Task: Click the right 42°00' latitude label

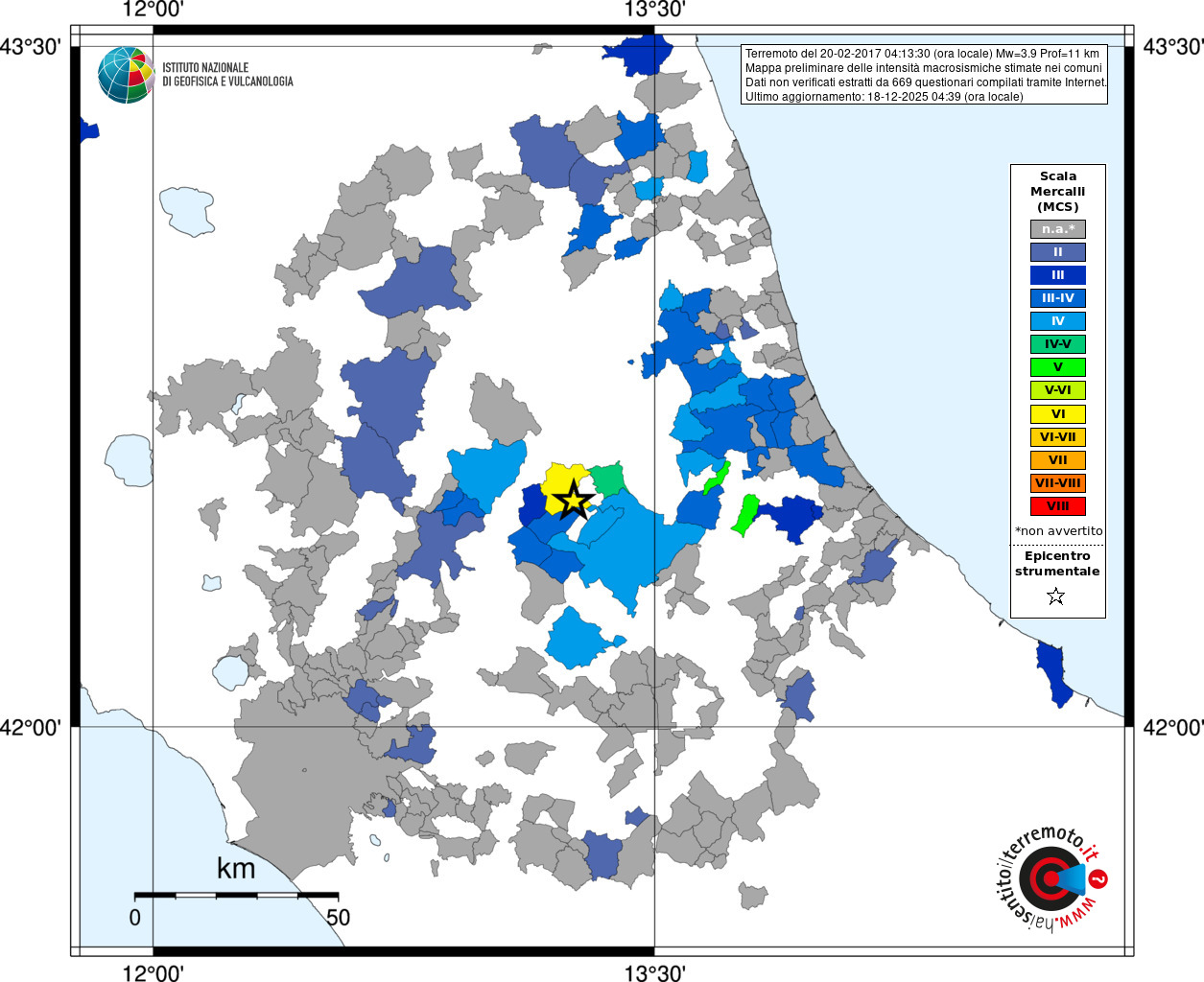Action: [x=1172, y=727]
